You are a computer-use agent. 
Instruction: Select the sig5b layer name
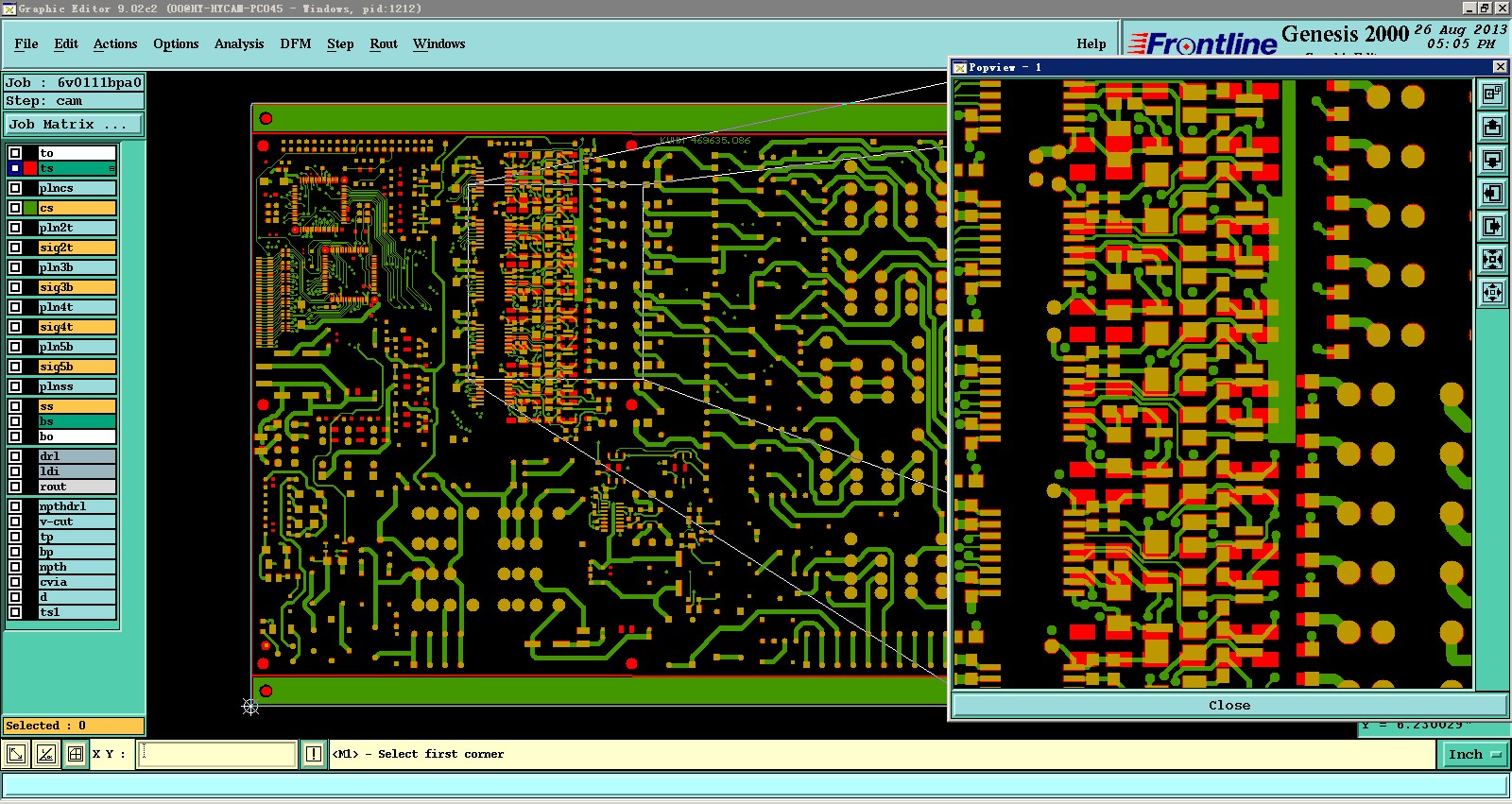click(77, 367)
